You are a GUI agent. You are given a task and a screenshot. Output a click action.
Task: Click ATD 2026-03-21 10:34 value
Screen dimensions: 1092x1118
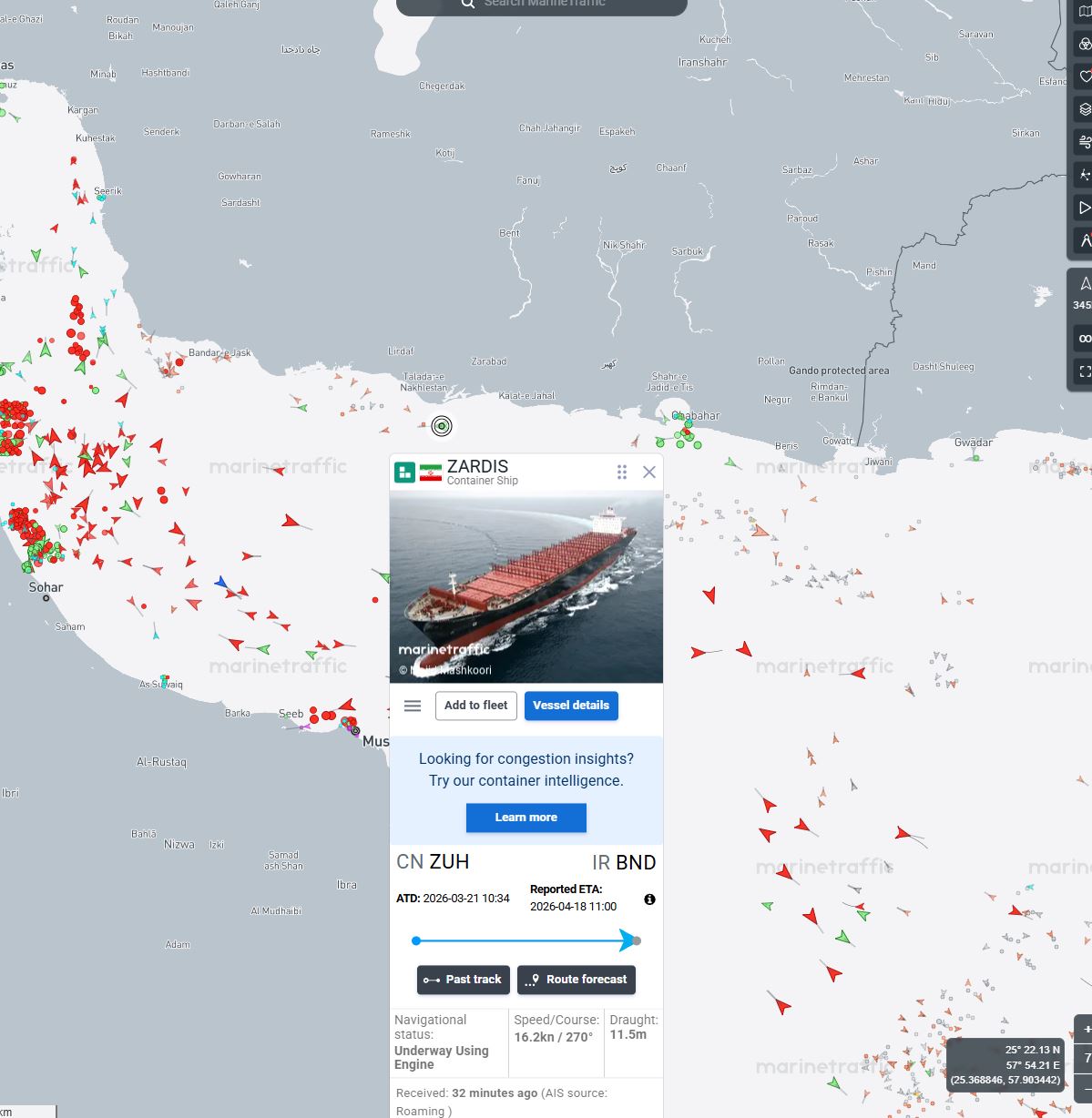466,899
